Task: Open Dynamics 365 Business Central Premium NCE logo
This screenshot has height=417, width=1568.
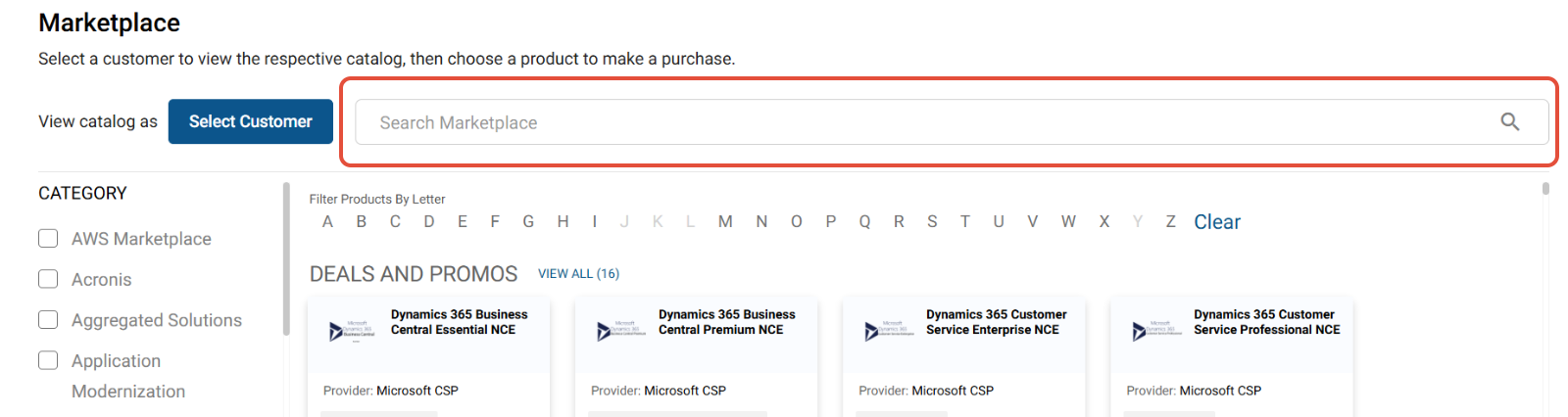Action: [x=621, y=331]
